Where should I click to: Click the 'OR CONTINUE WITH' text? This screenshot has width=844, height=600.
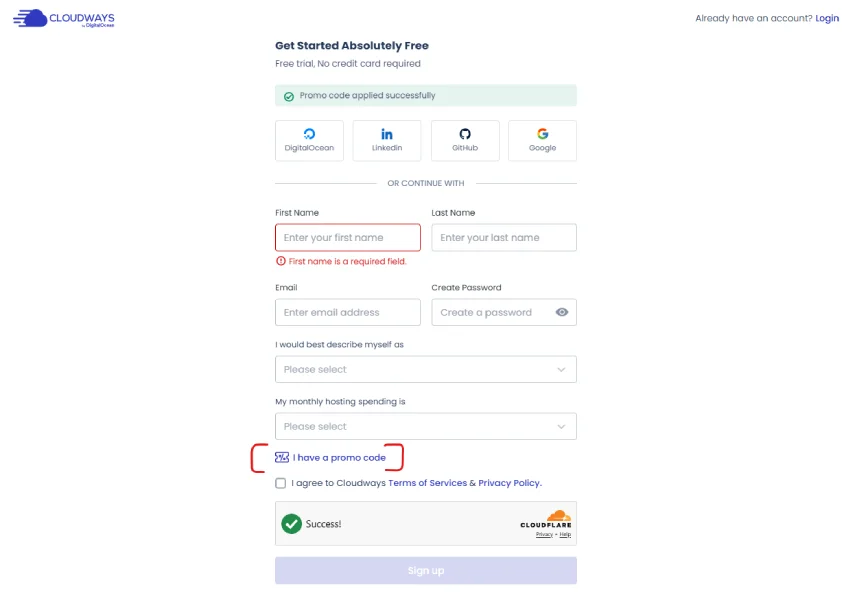point(426,183)
